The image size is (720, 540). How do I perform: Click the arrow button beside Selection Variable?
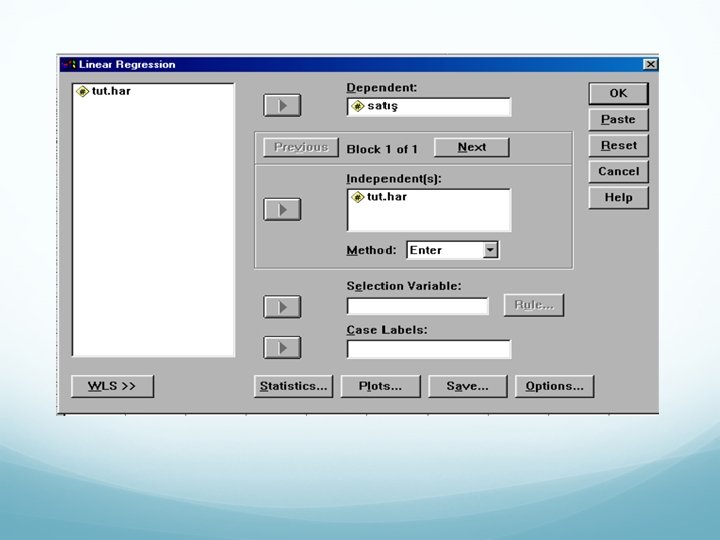(x=282, y=307)
